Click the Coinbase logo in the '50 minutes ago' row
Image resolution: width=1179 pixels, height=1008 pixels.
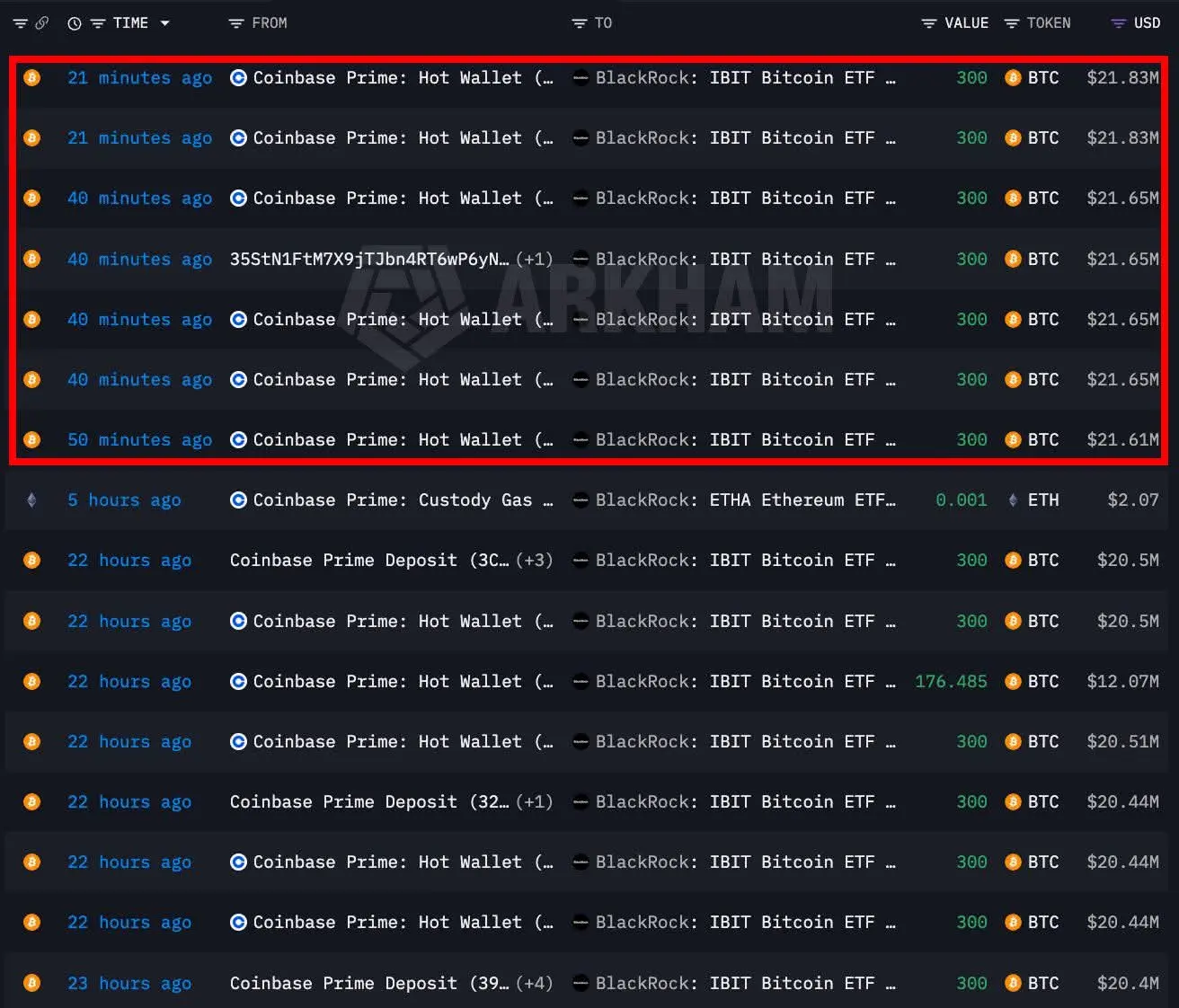tap(238, 440)
